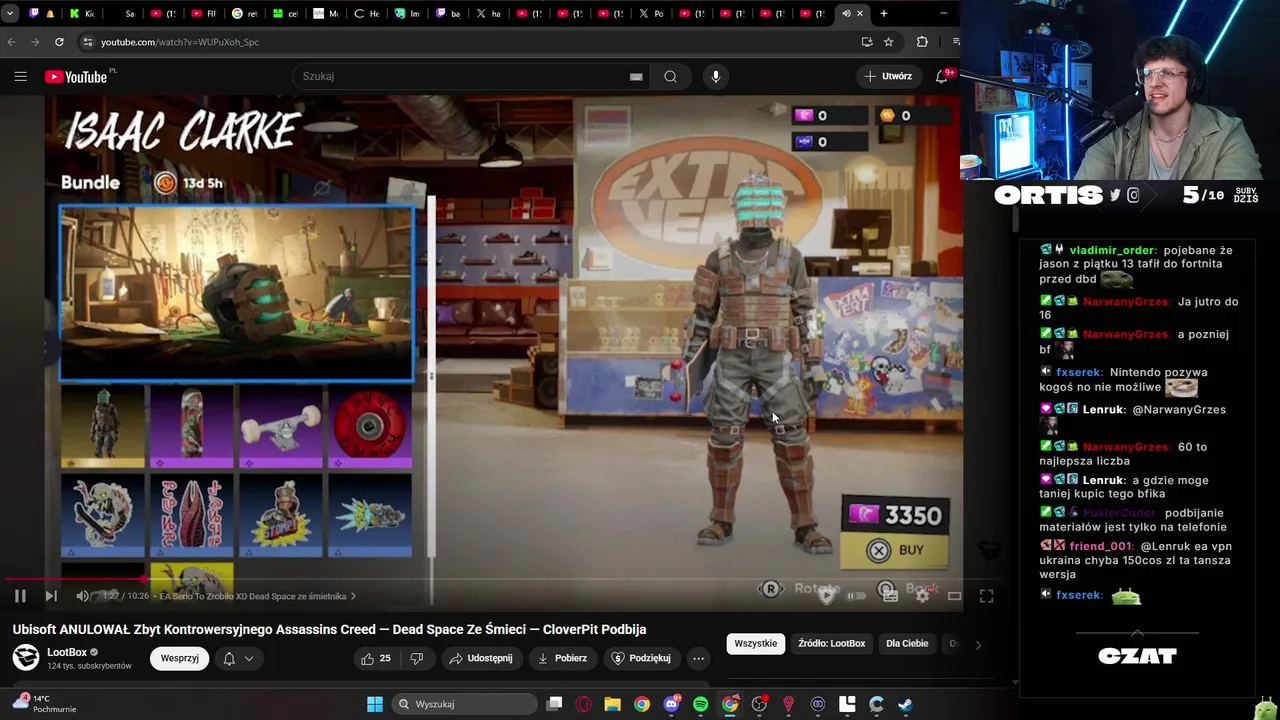Open Windows Start menu
1280x720 pixels.
pos(375,704)
